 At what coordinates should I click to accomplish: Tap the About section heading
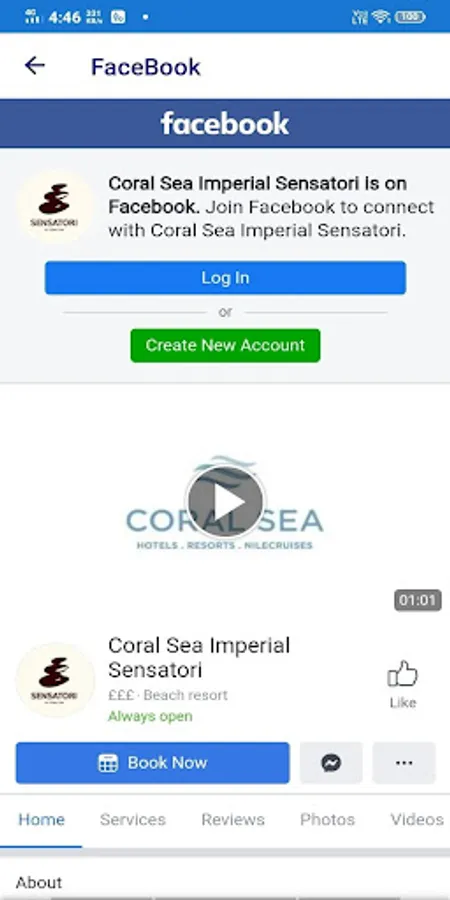39,882
